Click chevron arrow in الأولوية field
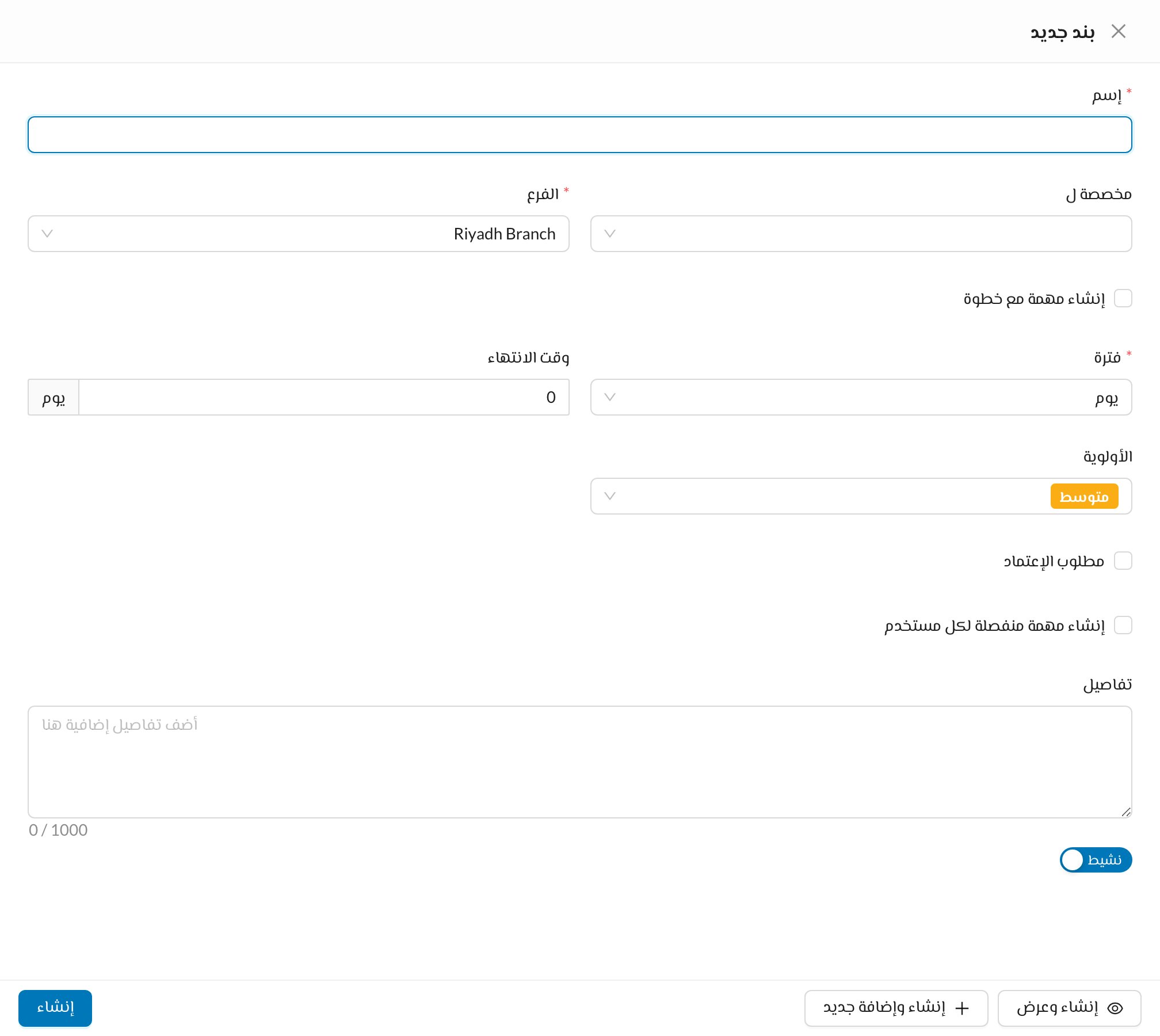Viewport: 1160px width, 1036px height. click(x=610, y=496)
